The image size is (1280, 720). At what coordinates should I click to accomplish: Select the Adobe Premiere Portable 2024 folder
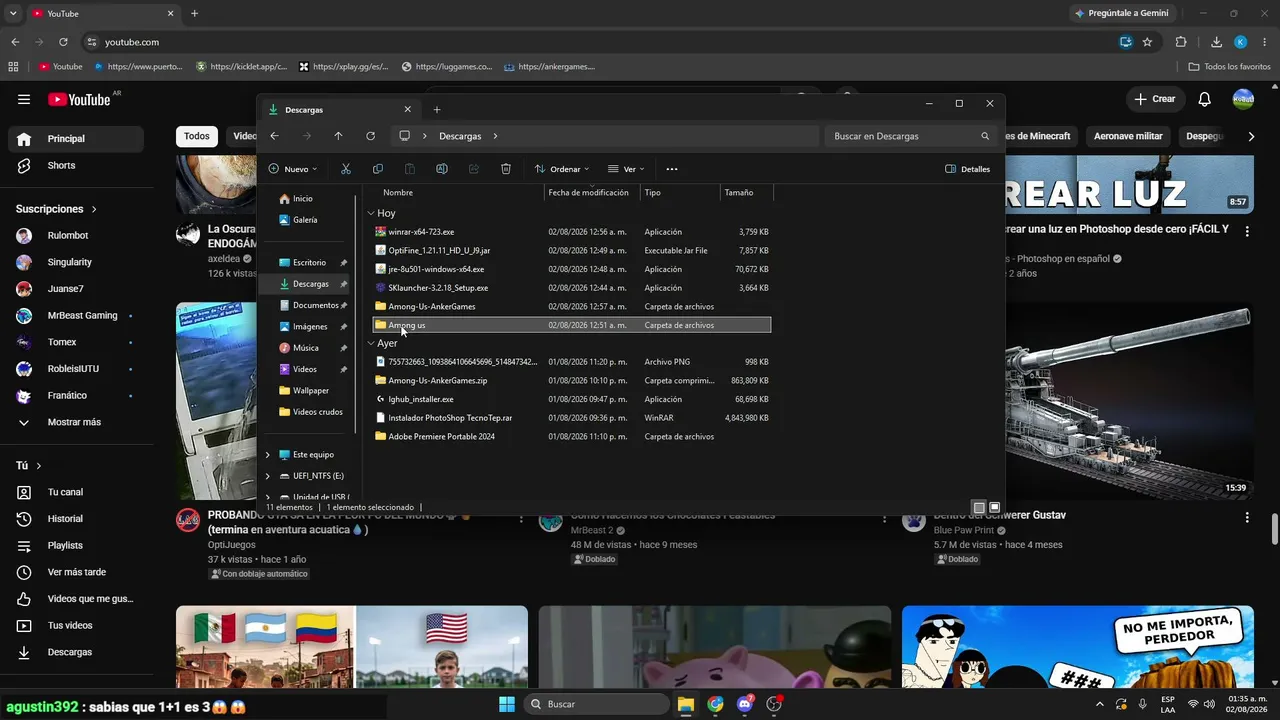(x=571, y=436)
